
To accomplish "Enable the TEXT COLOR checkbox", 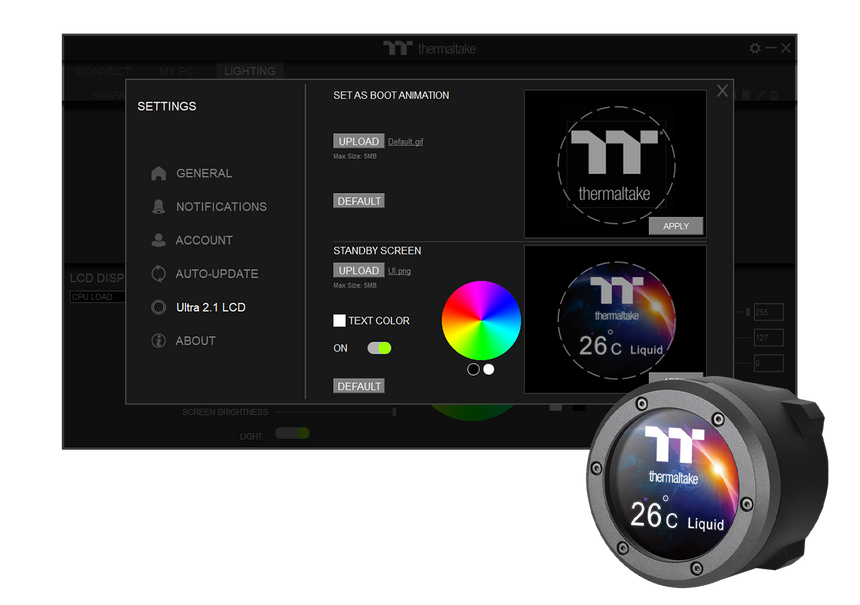I will (339, 320).
